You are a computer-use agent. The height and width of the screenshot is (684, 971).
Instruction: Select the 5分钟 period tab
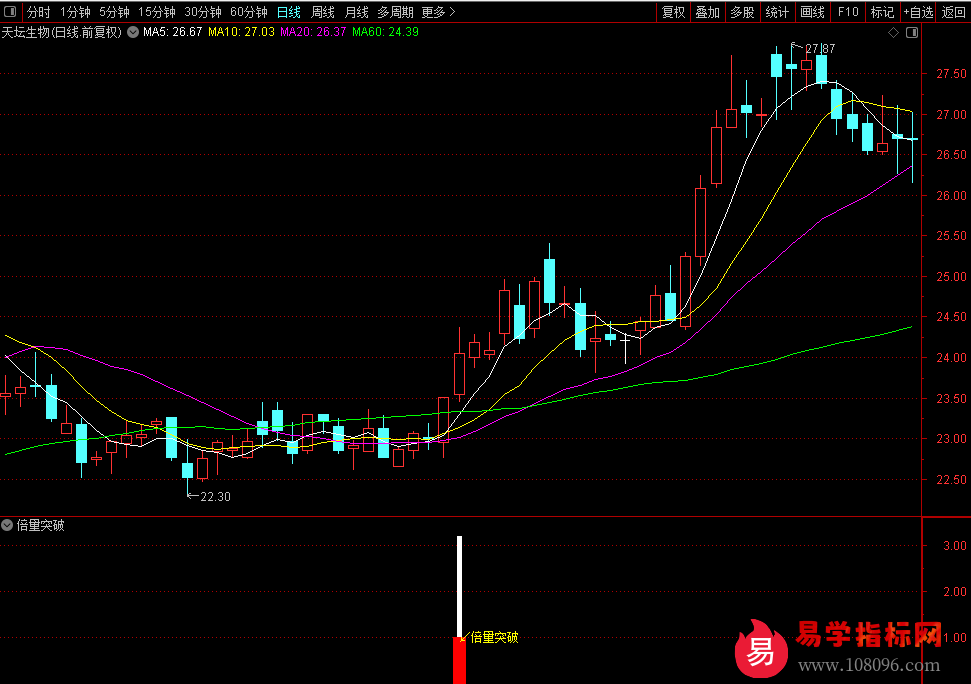tap(114, 12)
